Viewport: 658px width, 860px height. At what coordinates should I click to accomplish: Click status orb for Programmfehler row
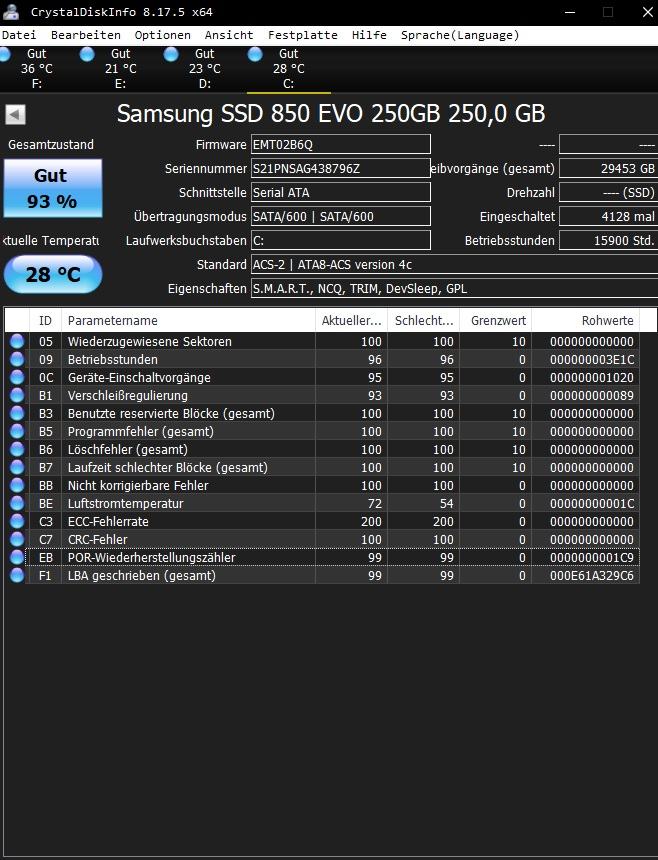[17, 431]
